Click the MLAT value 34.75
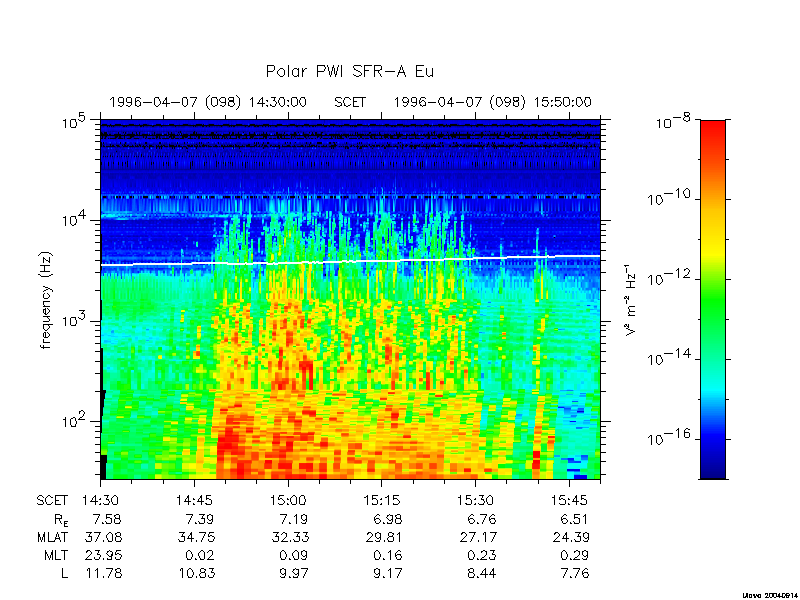The image size is (800, 600). pyautogui.click(x=196, y=537)
